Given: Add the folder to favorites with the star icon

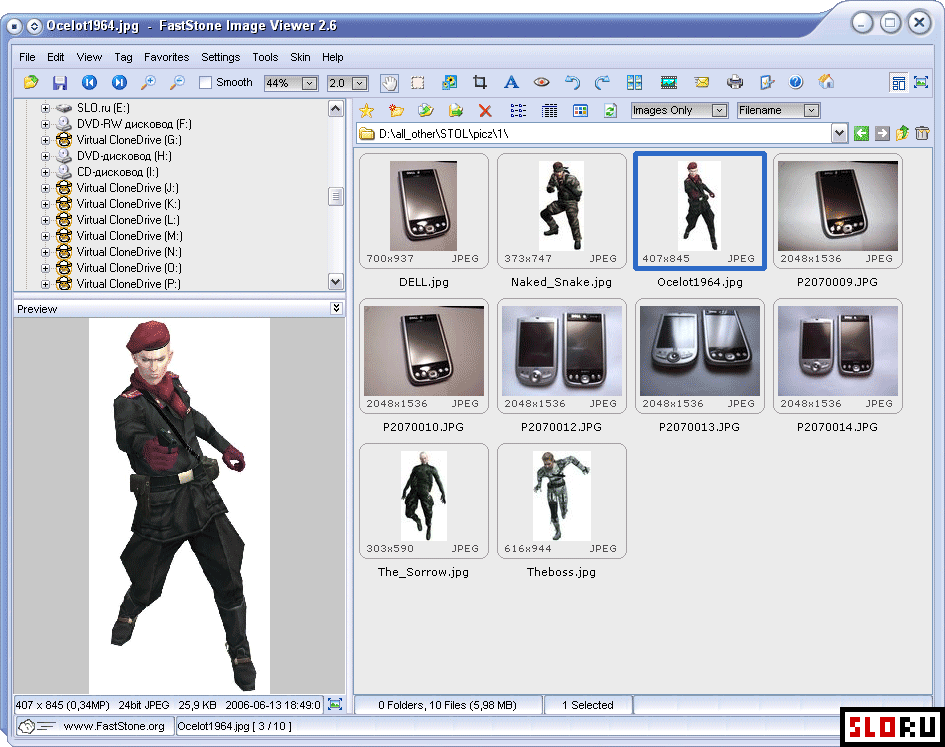Looking at the screenshot, I should 366,110.
